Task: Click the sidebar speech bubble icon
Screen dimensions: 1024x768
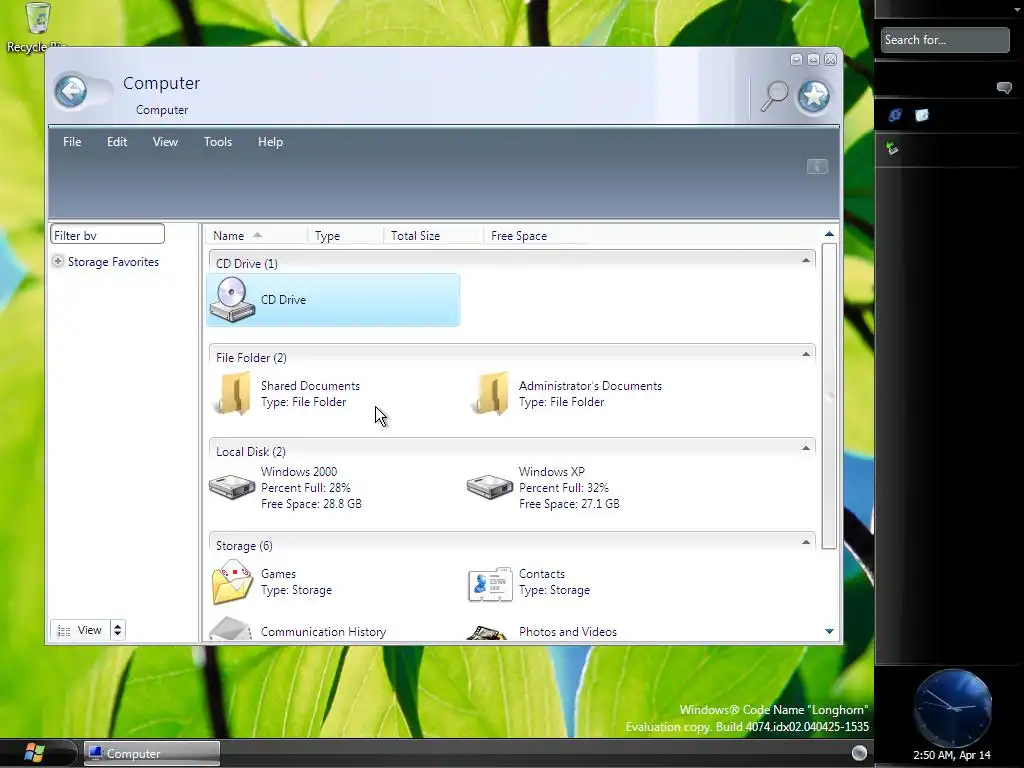Action: point(1004,88)
